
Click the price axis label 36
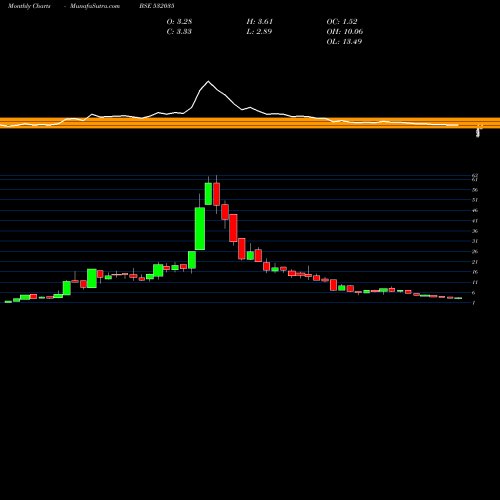click(475, 231)
